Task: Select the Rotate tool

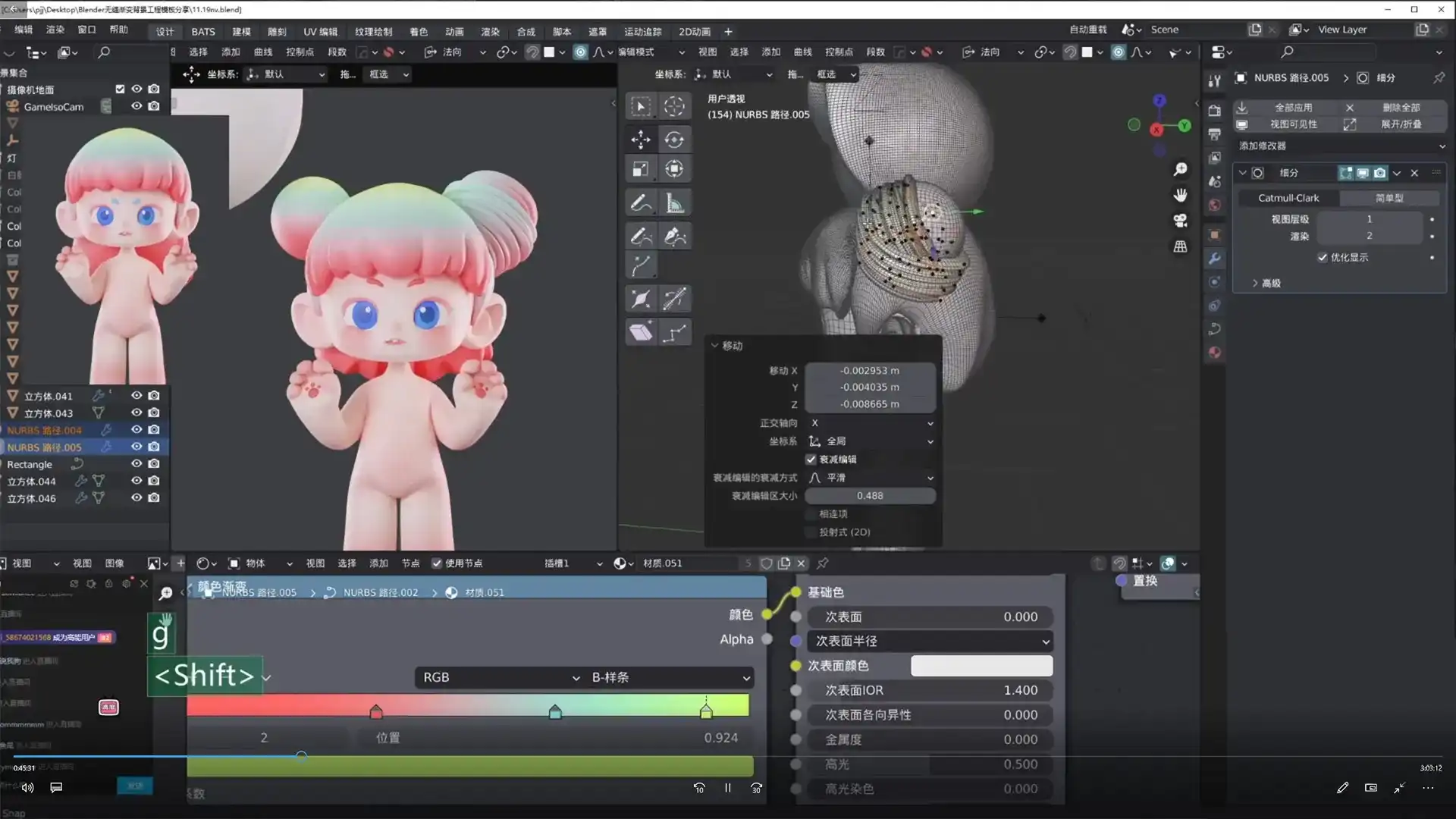Action: [674, 140]
